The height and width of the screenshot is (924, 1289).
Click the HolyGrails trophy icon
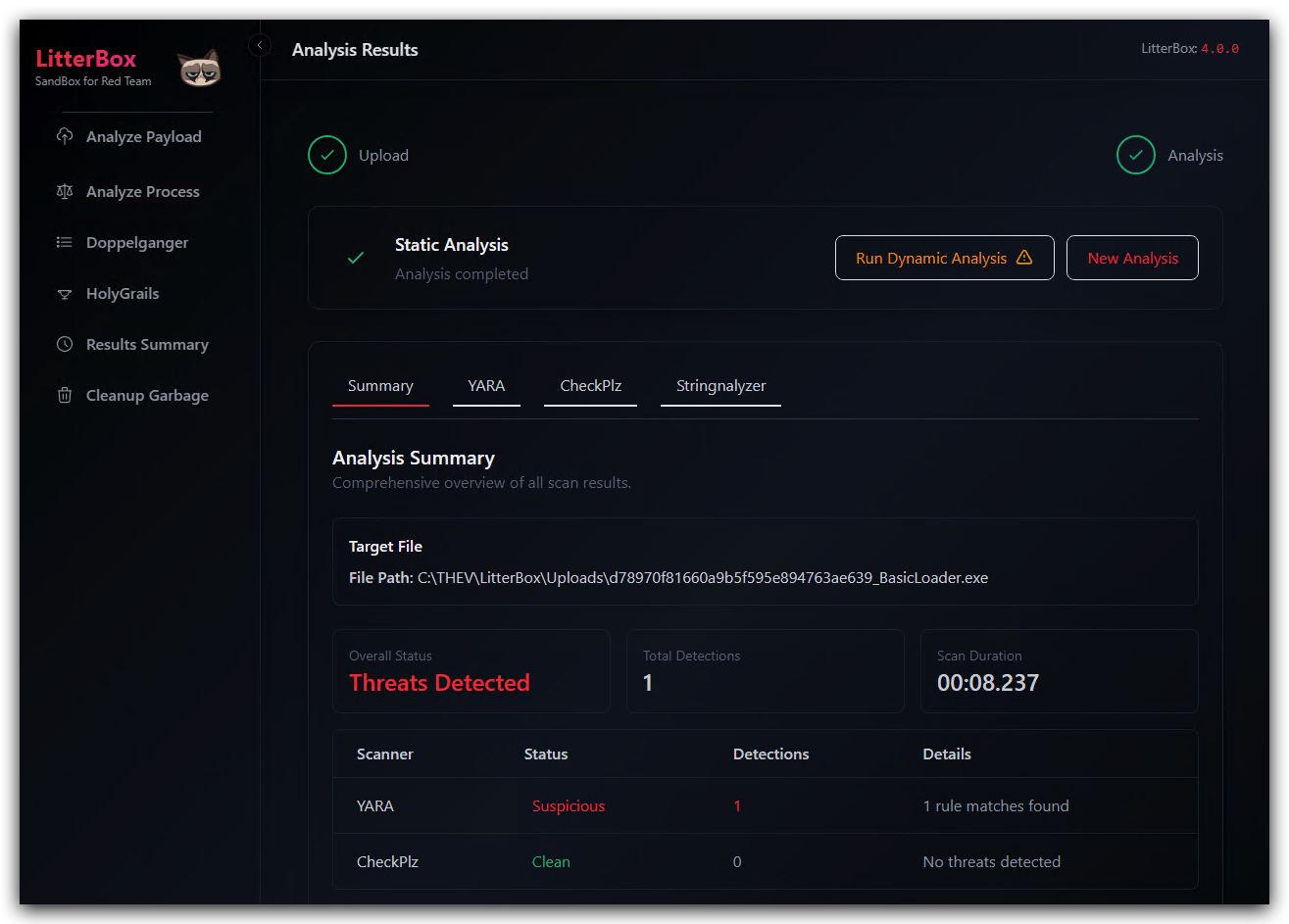(x=65, y=293)
